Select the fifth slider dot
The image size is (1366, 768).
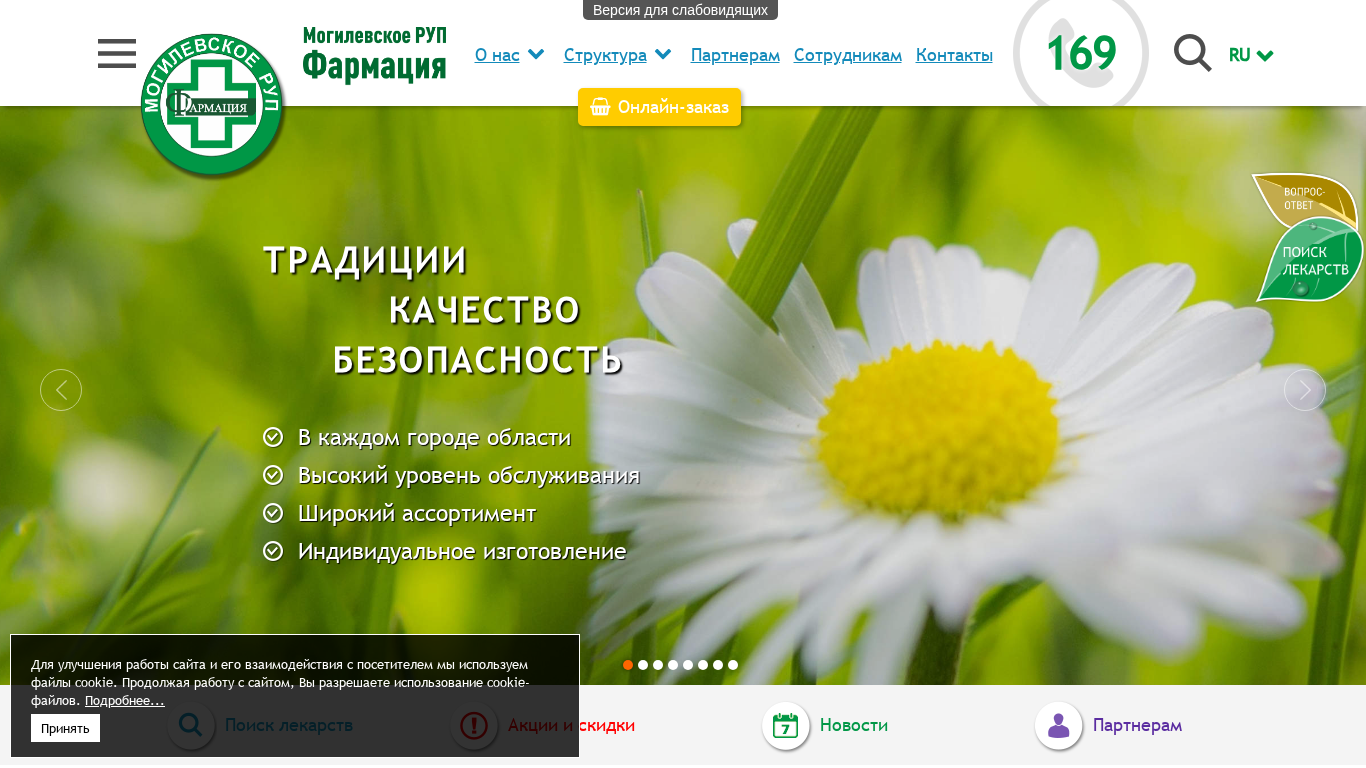(688, 665)
